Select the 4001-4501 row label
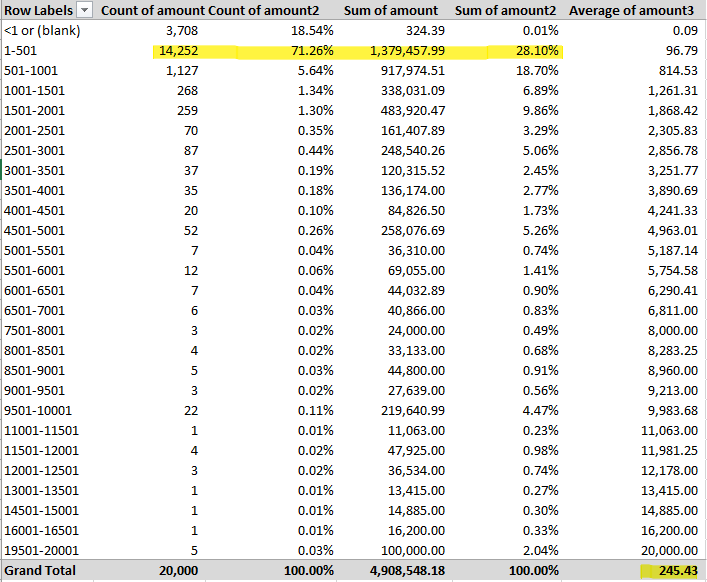 (x=34, y=211)
